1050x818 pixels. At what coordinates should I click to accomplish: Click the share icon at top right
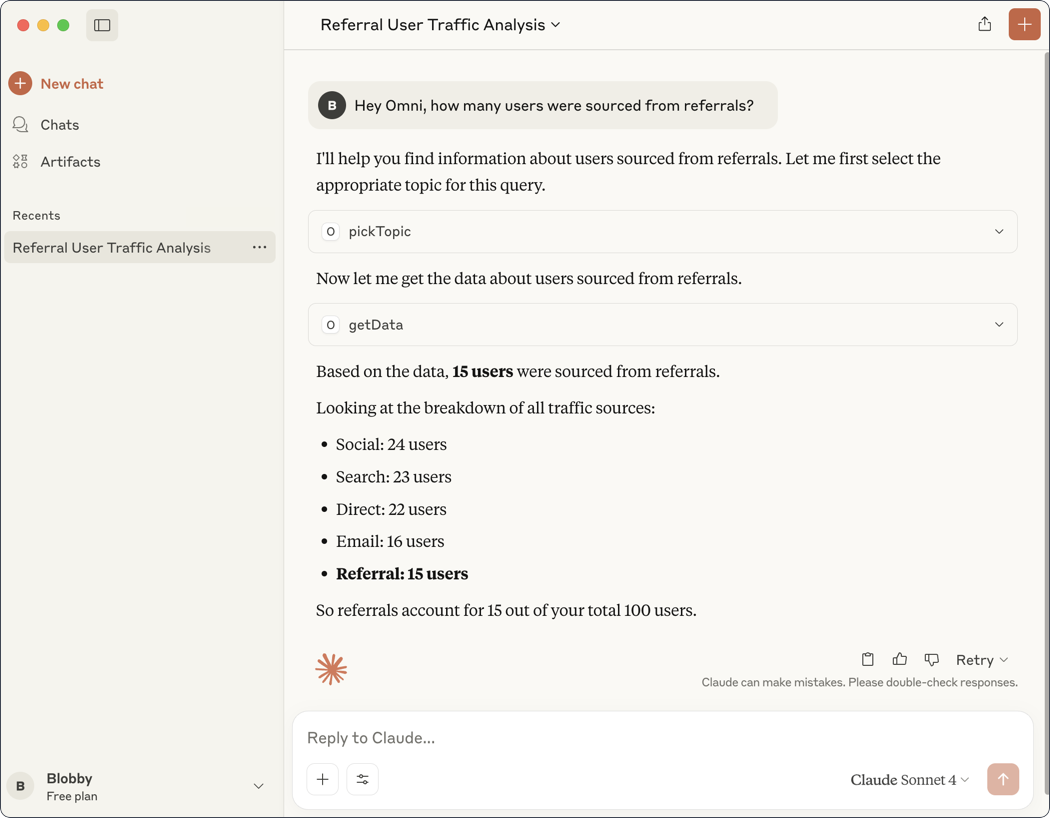[x=984, y=23]
